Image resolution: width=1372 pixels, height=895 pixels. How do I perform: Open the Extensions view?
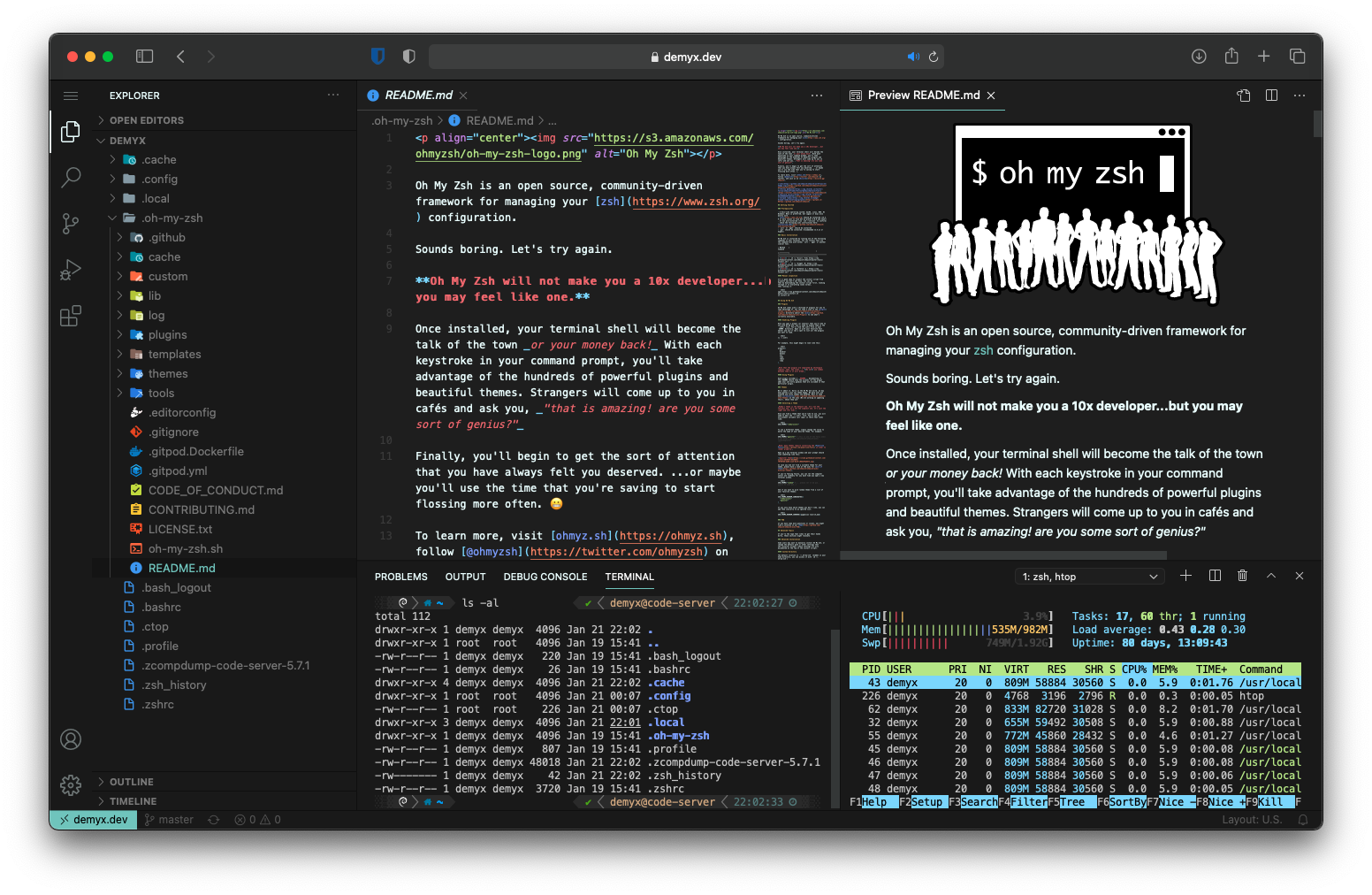coord(71,316)
